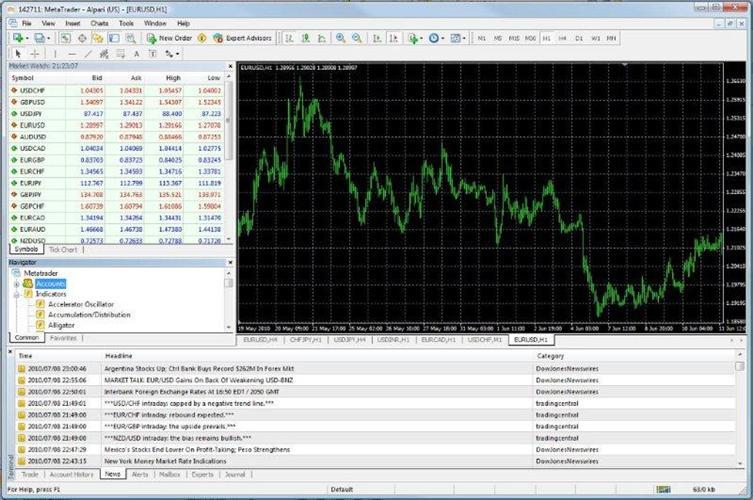Image resolution: width=753 pixels, height=500 pixels.
Task: Select the Accelerator Oscillator indicator
Action: 81,305
